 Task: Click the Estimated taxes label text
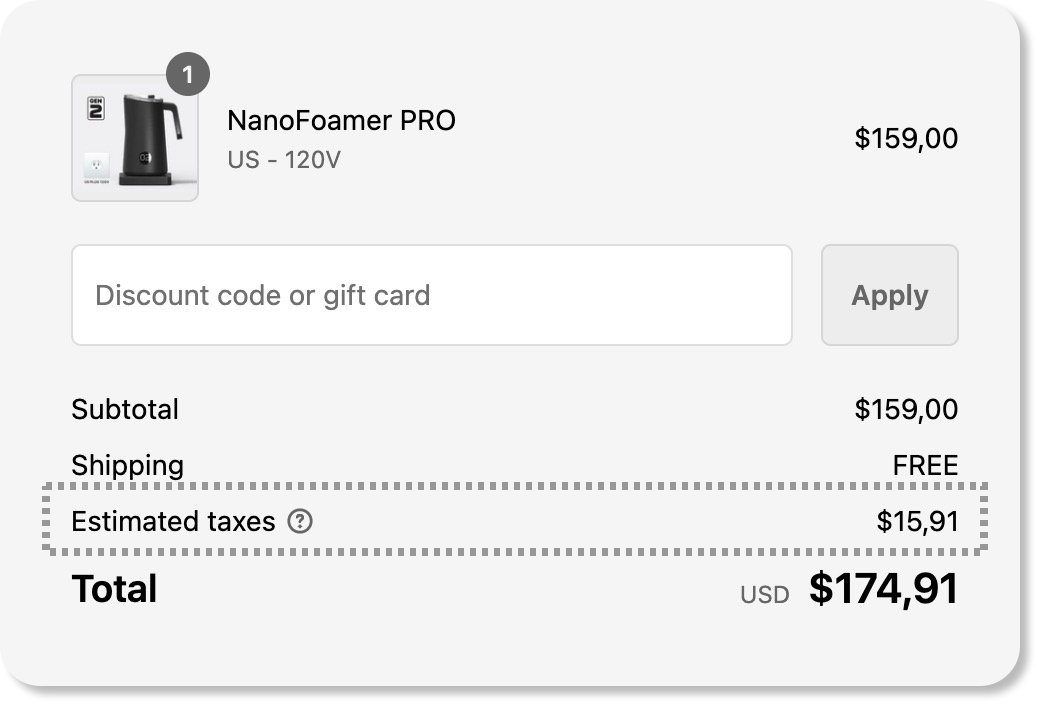pyautogui.click(x=173, y=521)
